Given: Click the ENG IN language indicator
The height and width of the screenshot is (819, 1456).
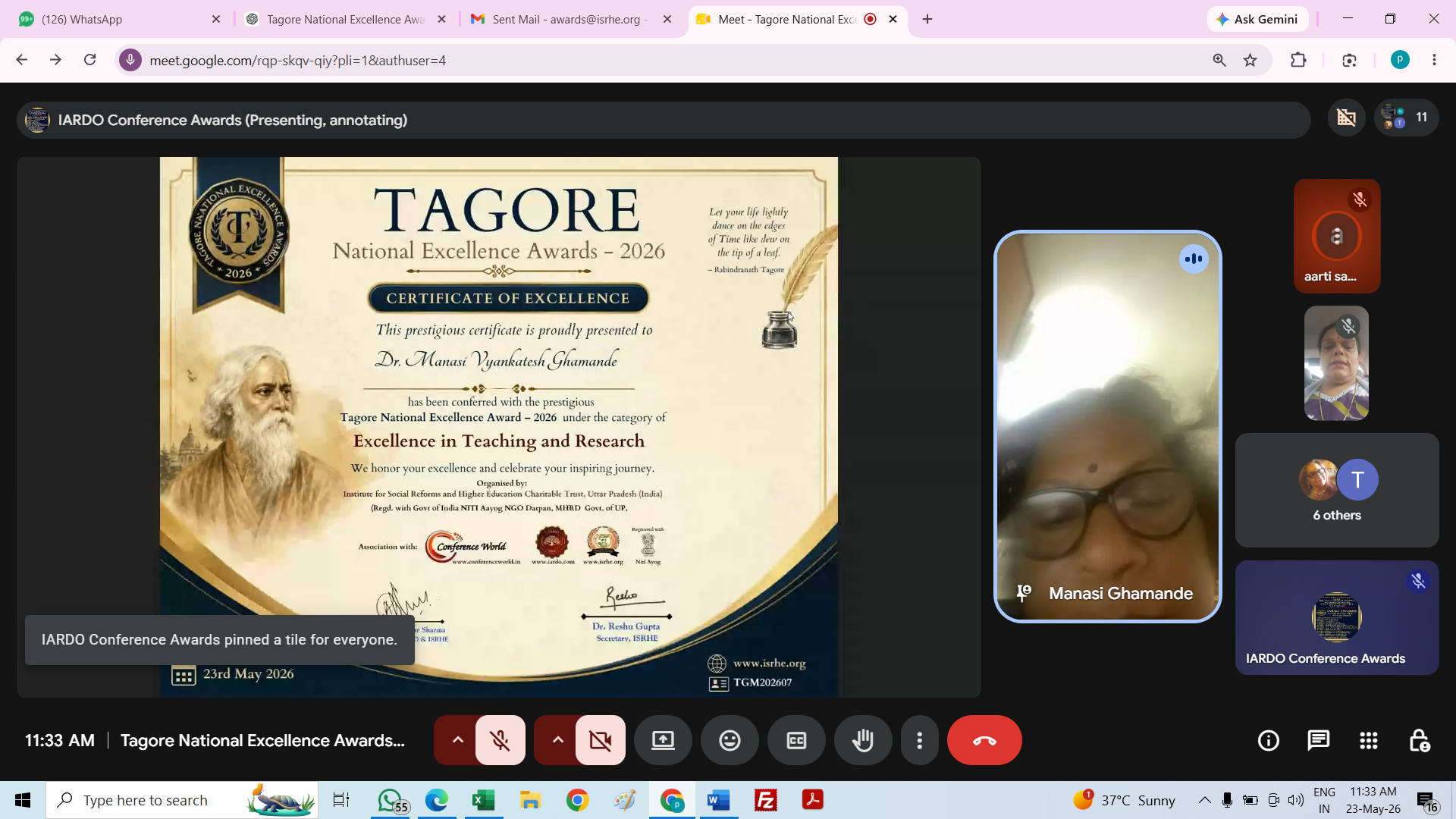Looking at the screenshot, I should pyautogui.click(x=1324, y=800).
